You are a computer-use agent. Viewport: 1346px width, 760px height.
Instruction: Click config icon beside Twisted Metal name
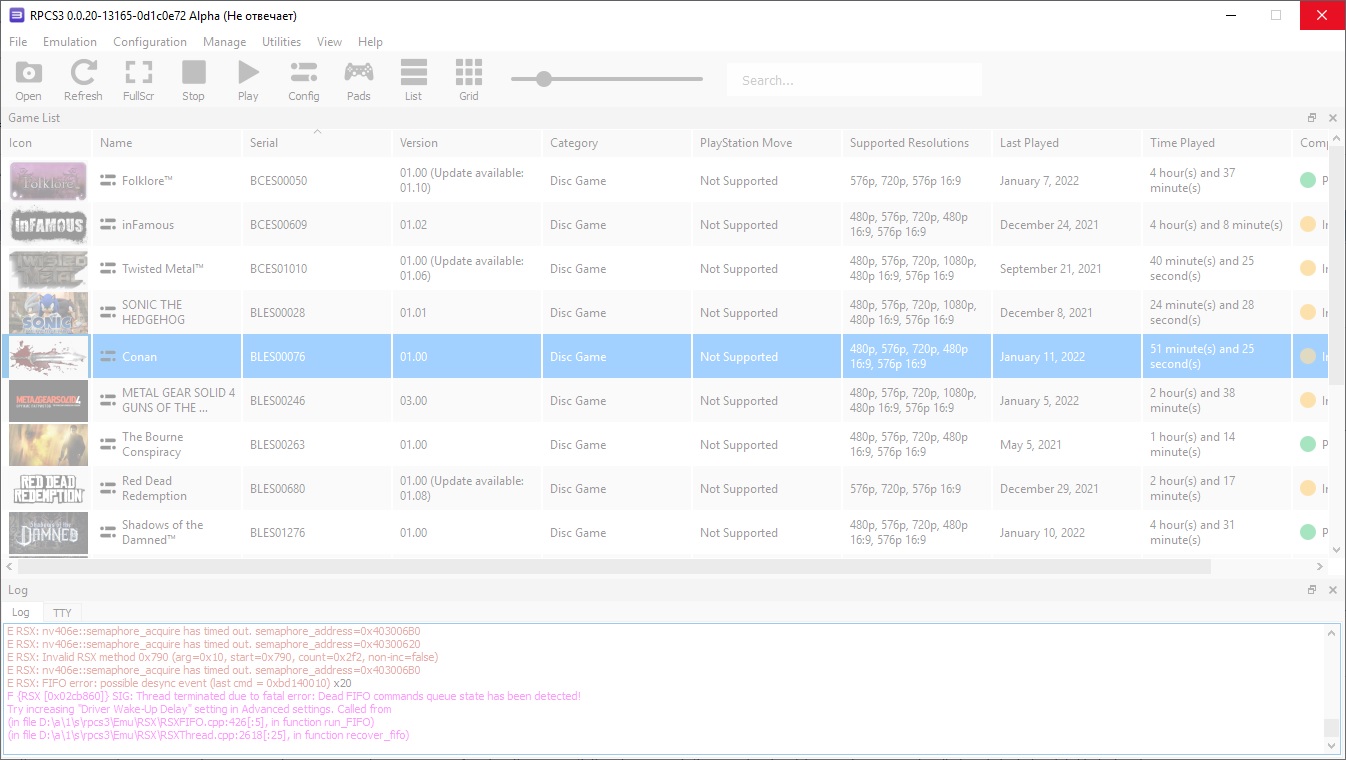(108, 269)
